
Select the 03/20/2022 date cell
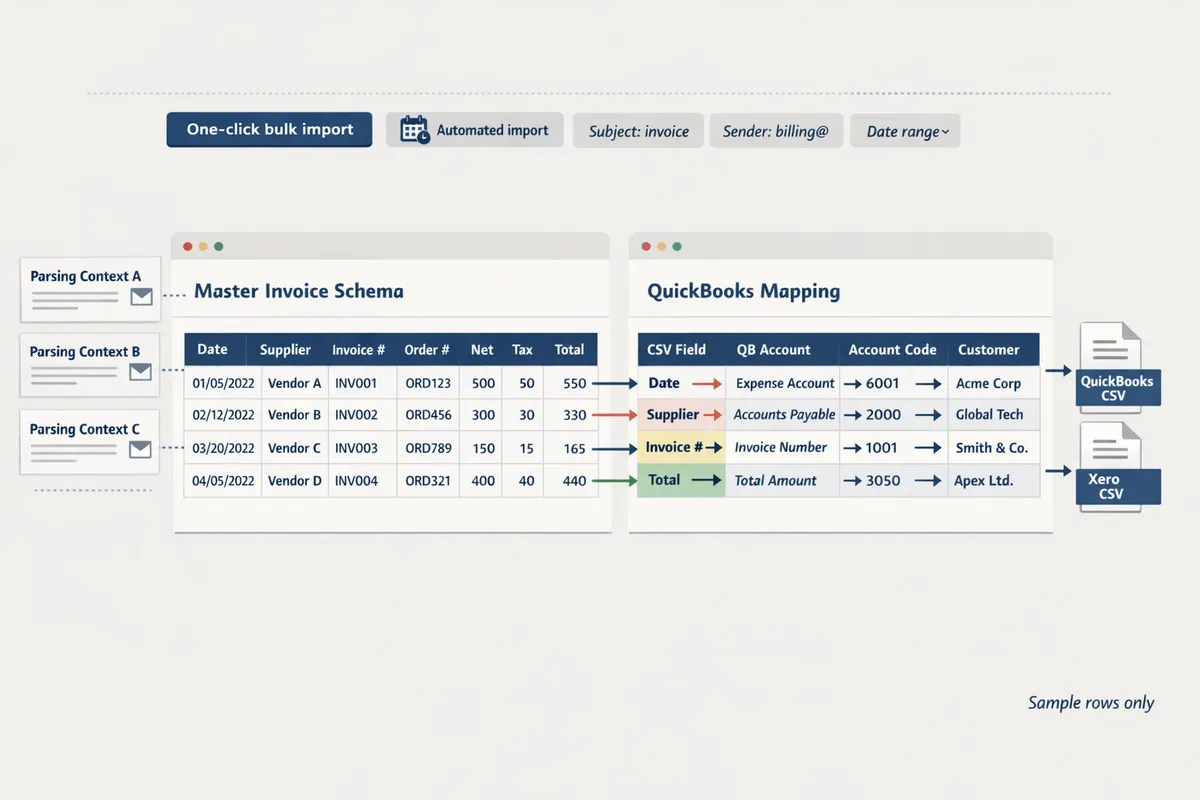(223, 448)
